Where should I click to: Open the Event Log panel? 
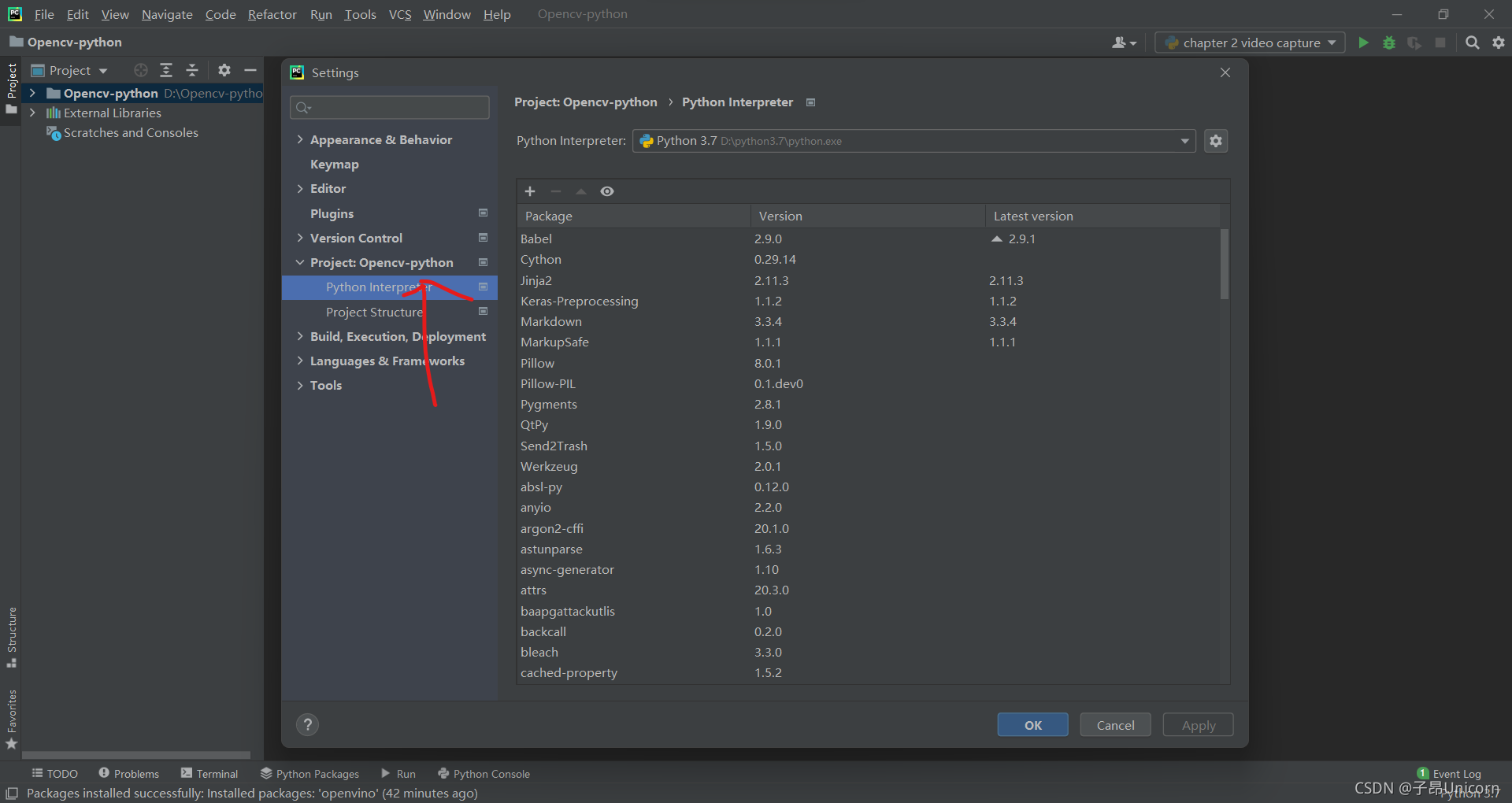[1449, 774]
